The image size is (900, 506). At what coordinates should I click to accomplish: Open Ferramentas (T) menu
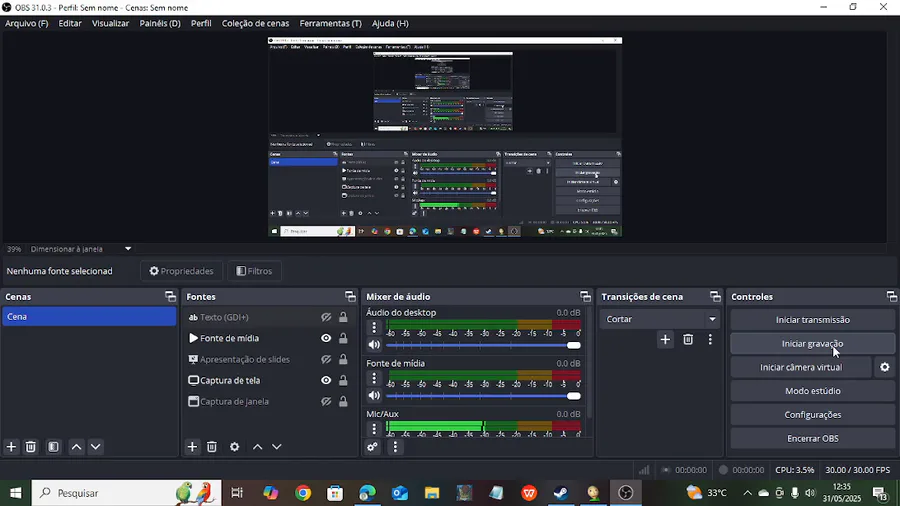331,24
